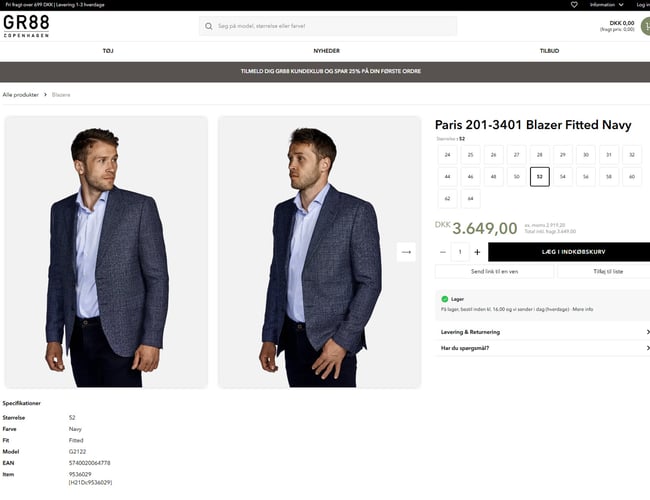Choose size 48
Image resolution: width=650 pixels, height=500 pixels.
click(494, 177)
